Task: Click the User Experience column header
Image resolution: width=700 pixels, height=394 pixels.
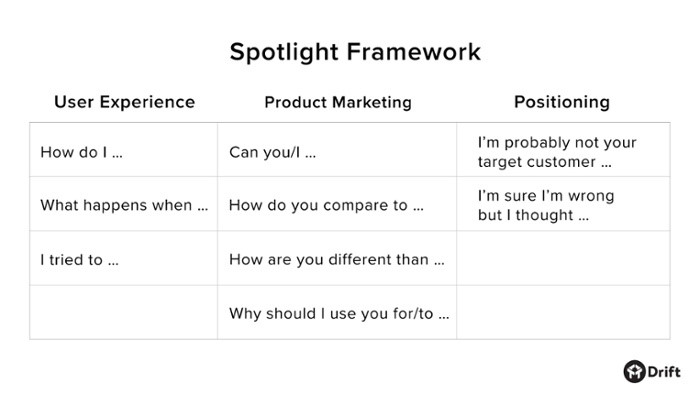Action: coord(125,102)
